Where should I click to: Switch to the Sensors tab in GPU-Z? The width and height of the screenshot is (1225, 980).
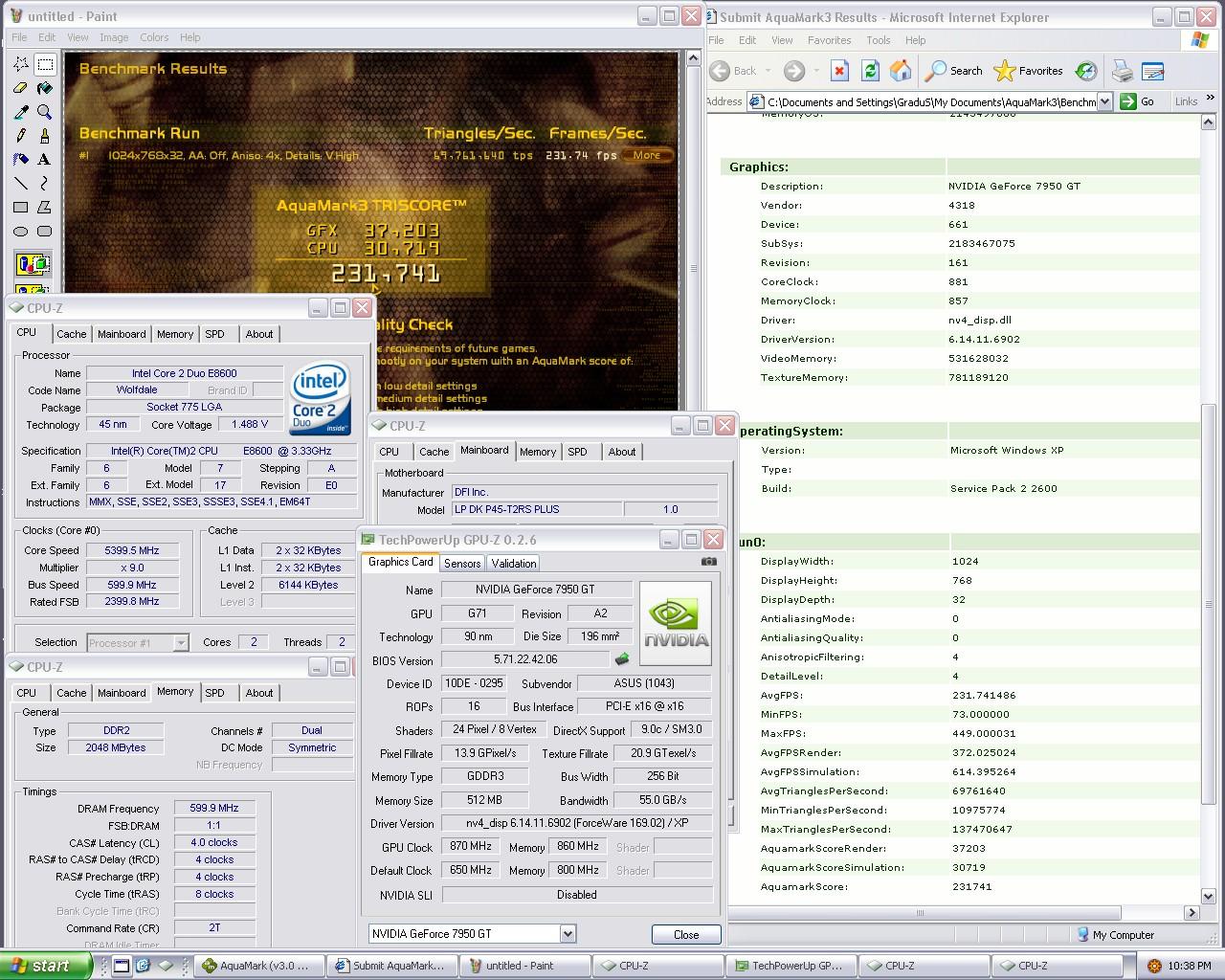pos(462,564)
